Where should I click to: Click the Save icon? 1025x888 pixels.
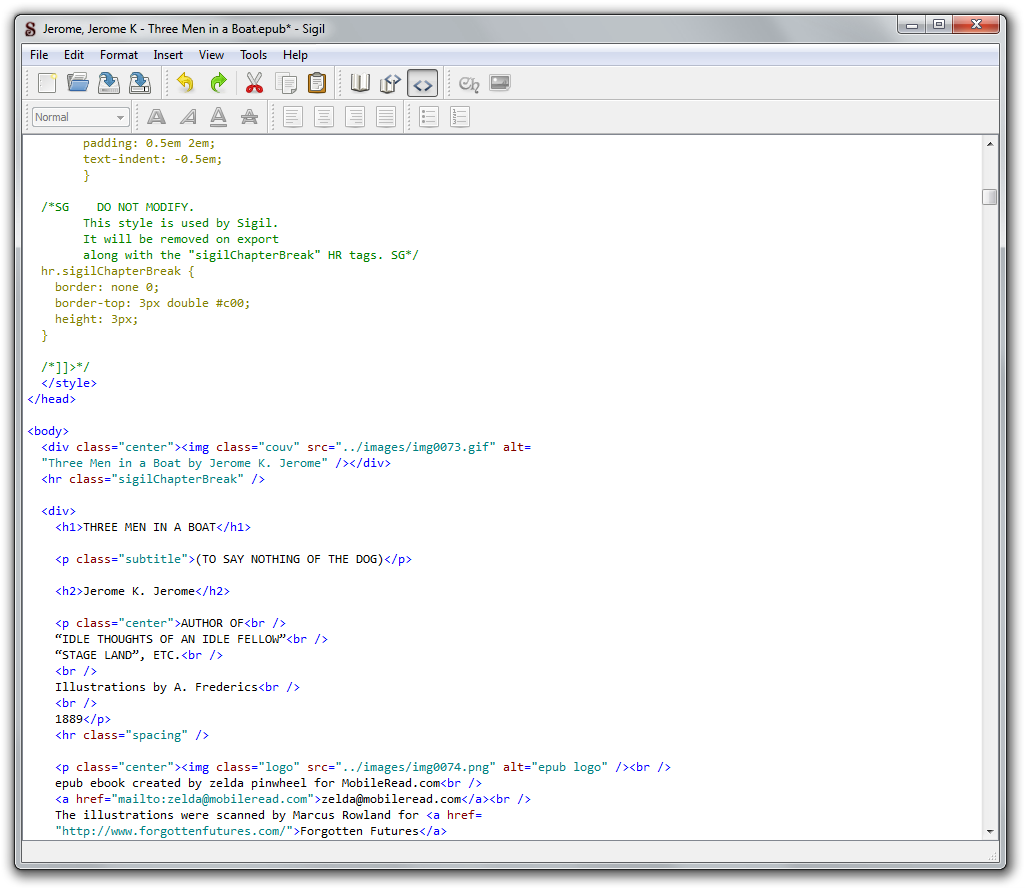click(109, 83)
